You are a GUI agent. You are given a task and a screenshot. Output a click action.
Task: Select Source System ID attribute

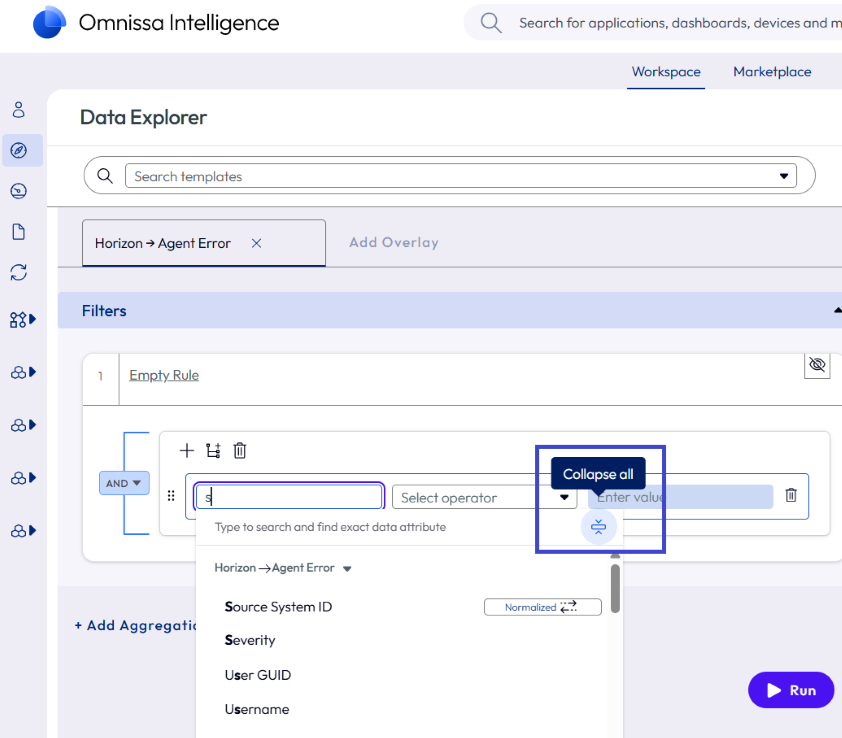pos(278,607)
